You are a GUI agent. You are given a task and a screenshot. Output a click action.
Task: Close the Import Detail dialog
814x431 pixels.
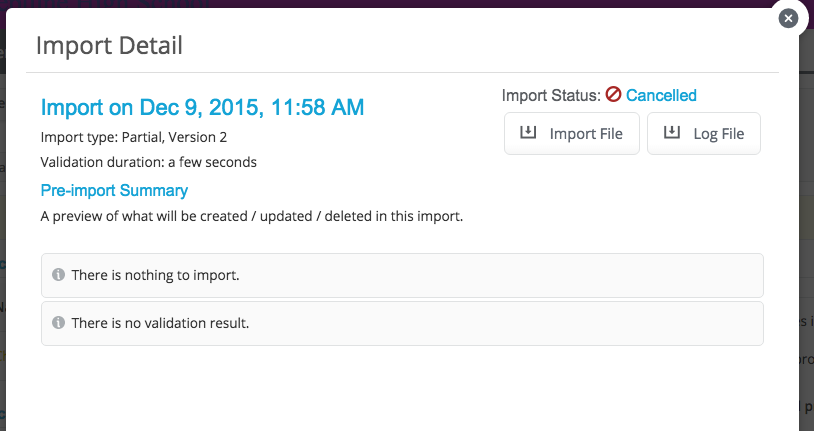click(x=788, y=19)
